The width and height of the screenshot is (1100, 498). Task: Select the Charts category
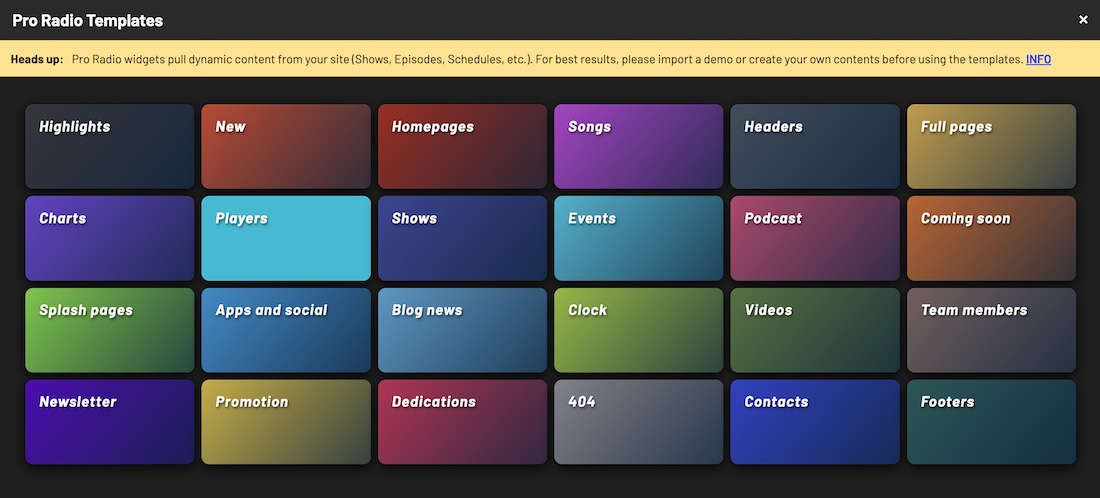tap(110, 238)
